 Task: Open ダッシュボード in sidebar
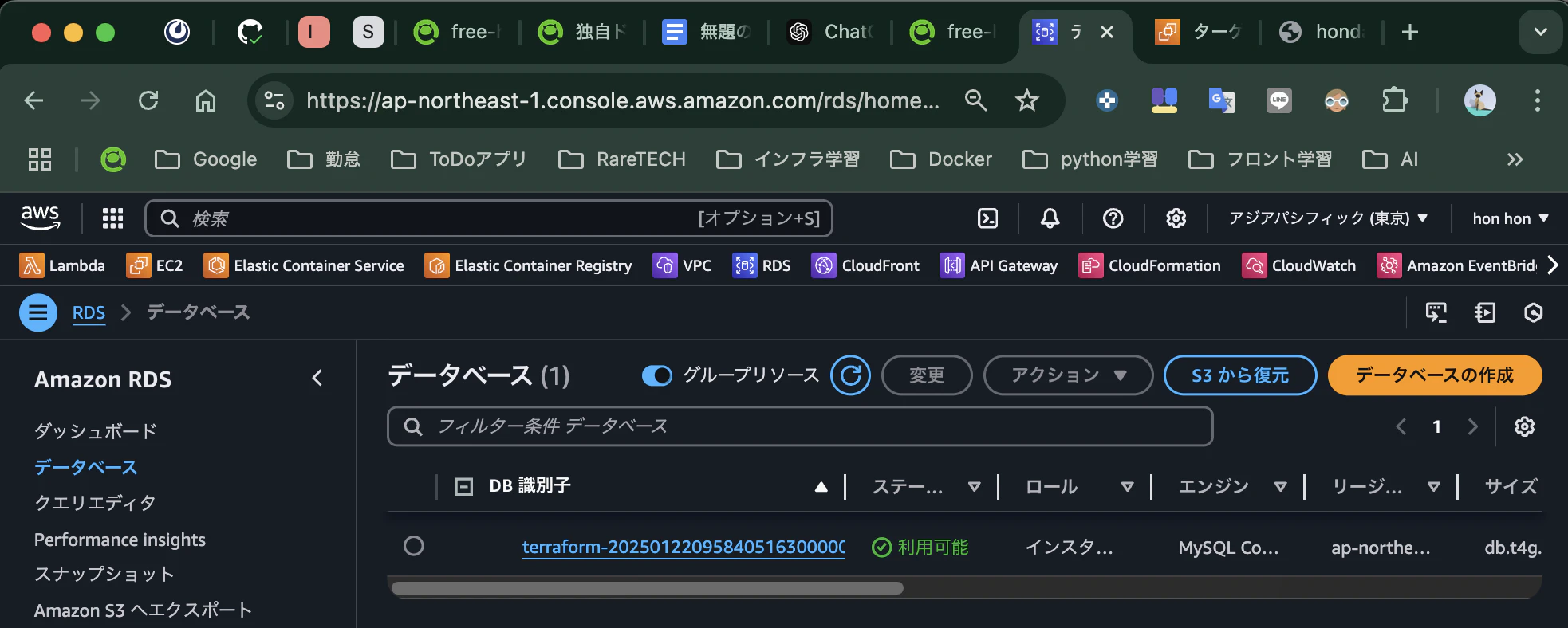coord(96,431)
